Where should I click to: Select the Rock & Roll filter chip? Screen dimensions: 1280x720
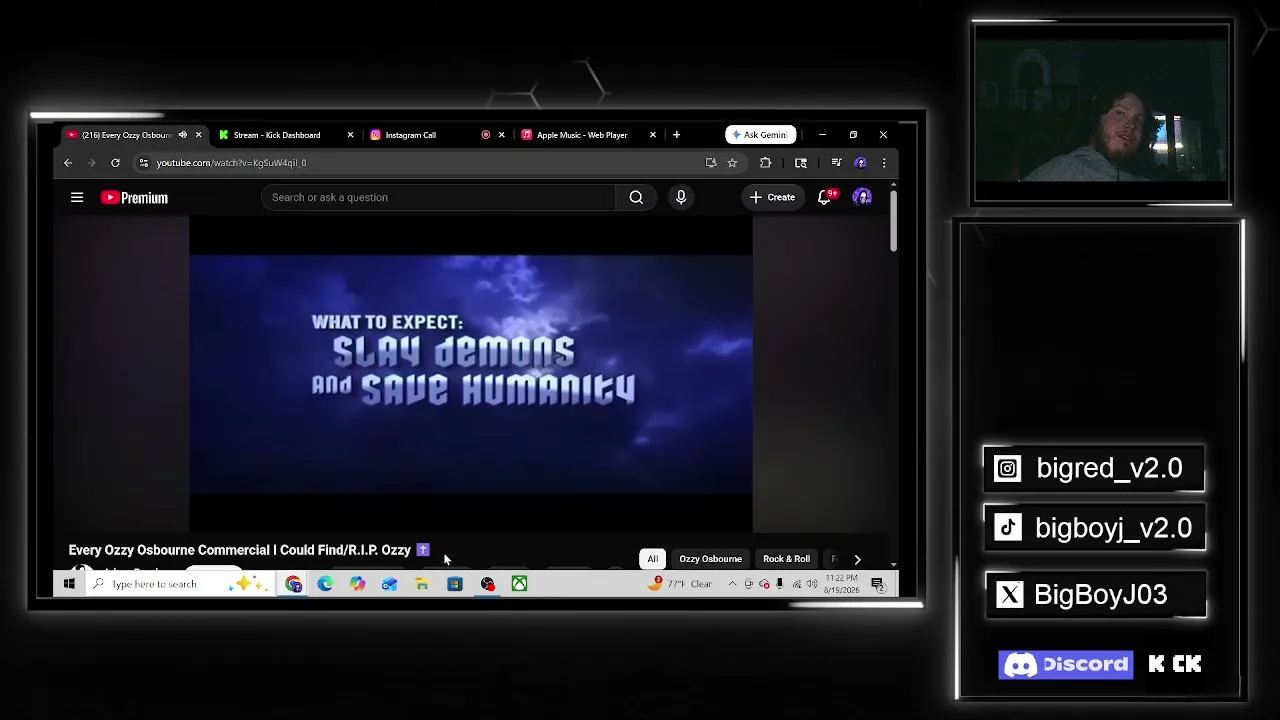coord(786,559)
